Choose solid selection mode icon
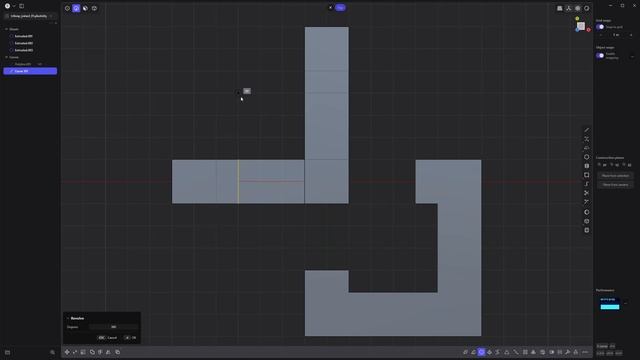640x360 pixels. click(94, 8)
